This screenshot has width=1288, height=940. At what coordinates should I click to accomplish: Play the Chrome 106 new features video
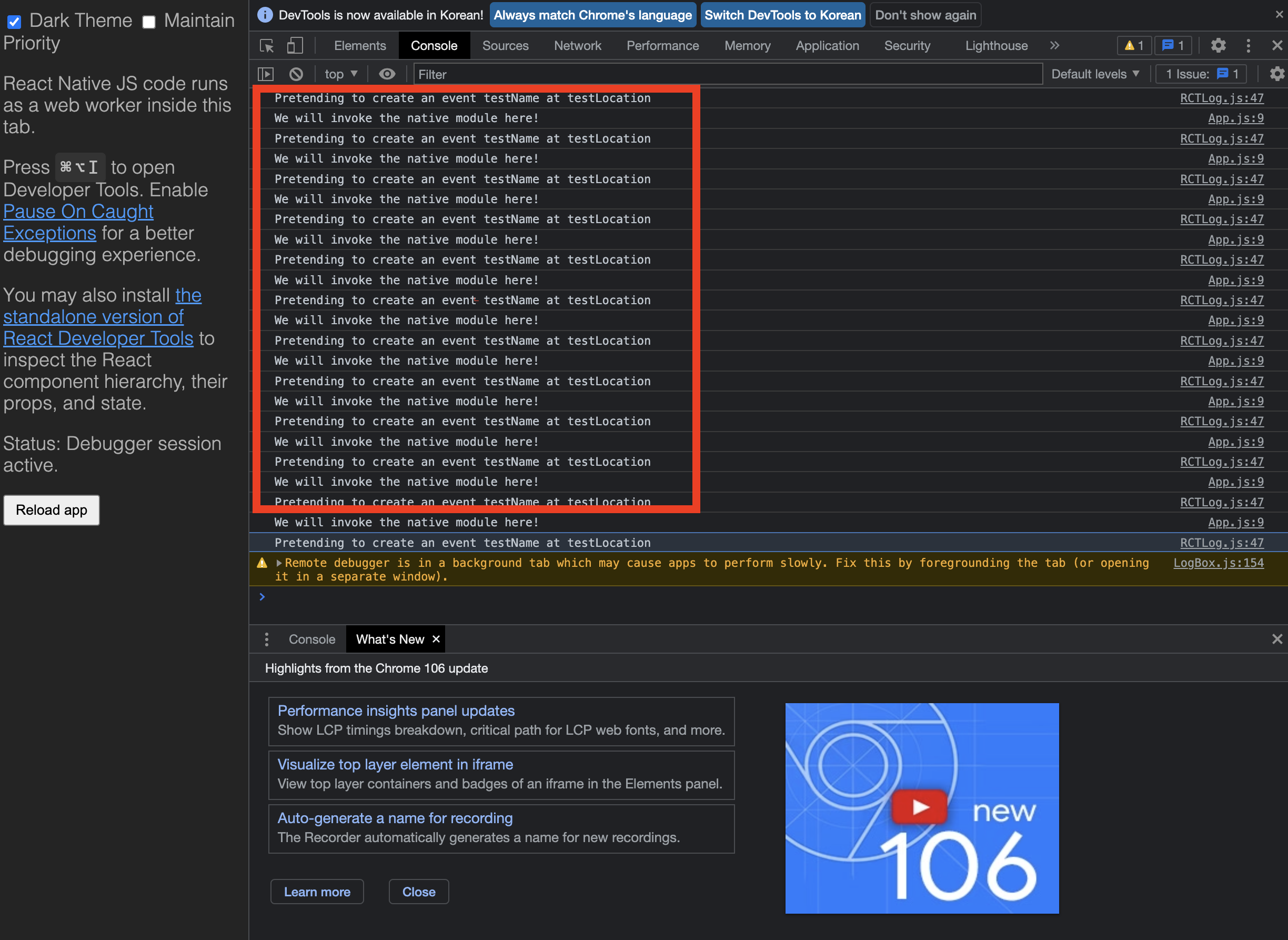[x=920, y=807]
